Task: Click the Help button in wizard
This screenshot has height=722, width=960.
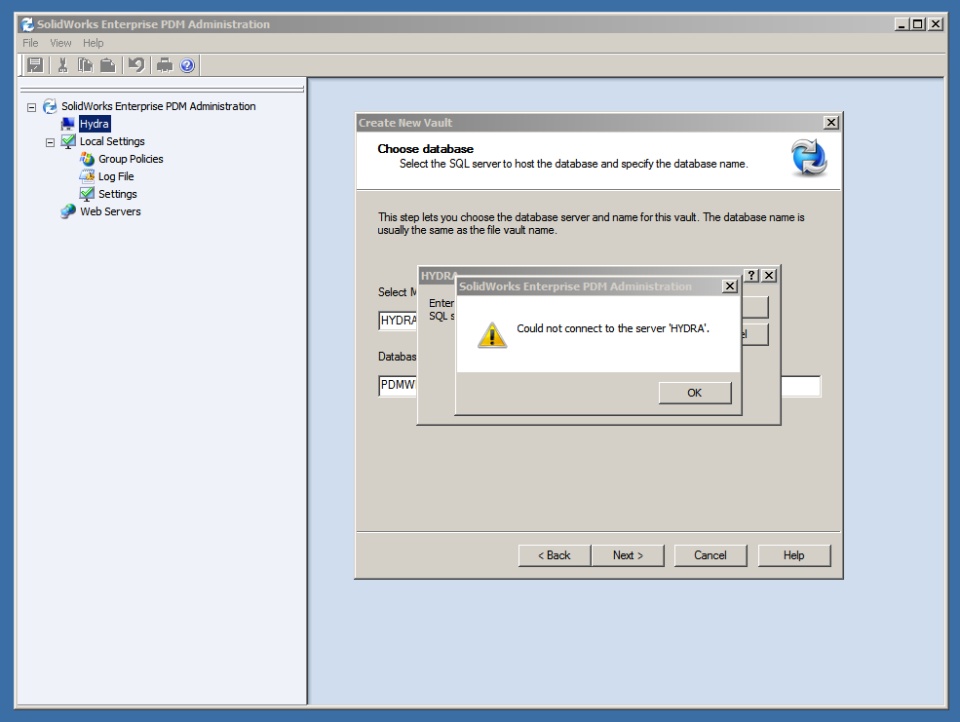Action: (794, 555)
